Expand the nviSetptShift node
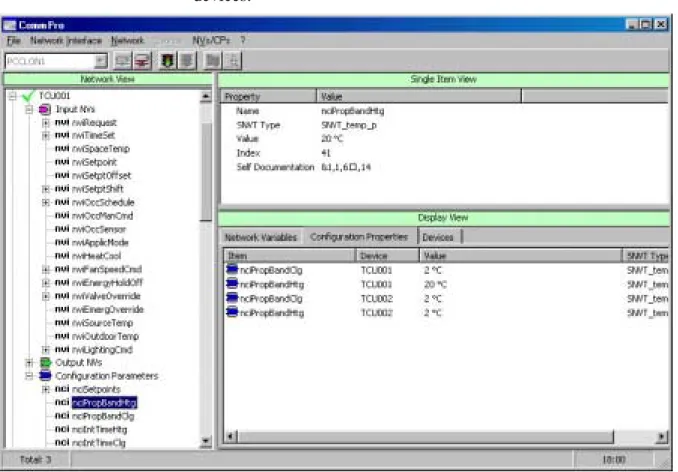678x472 pixels. click(45, 189)
